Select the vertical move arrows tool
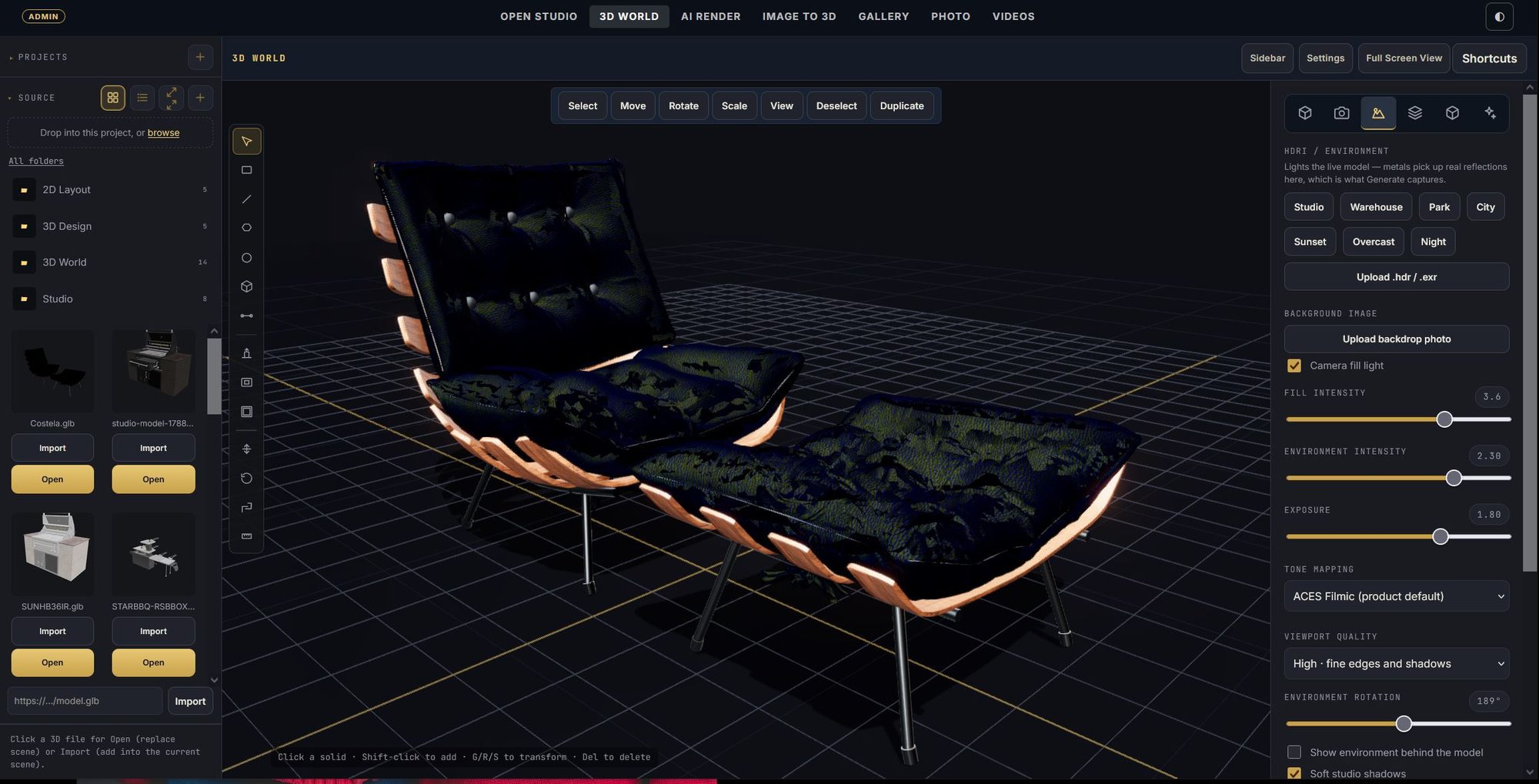Screen dimensions: 1539x784 [246, 449]
